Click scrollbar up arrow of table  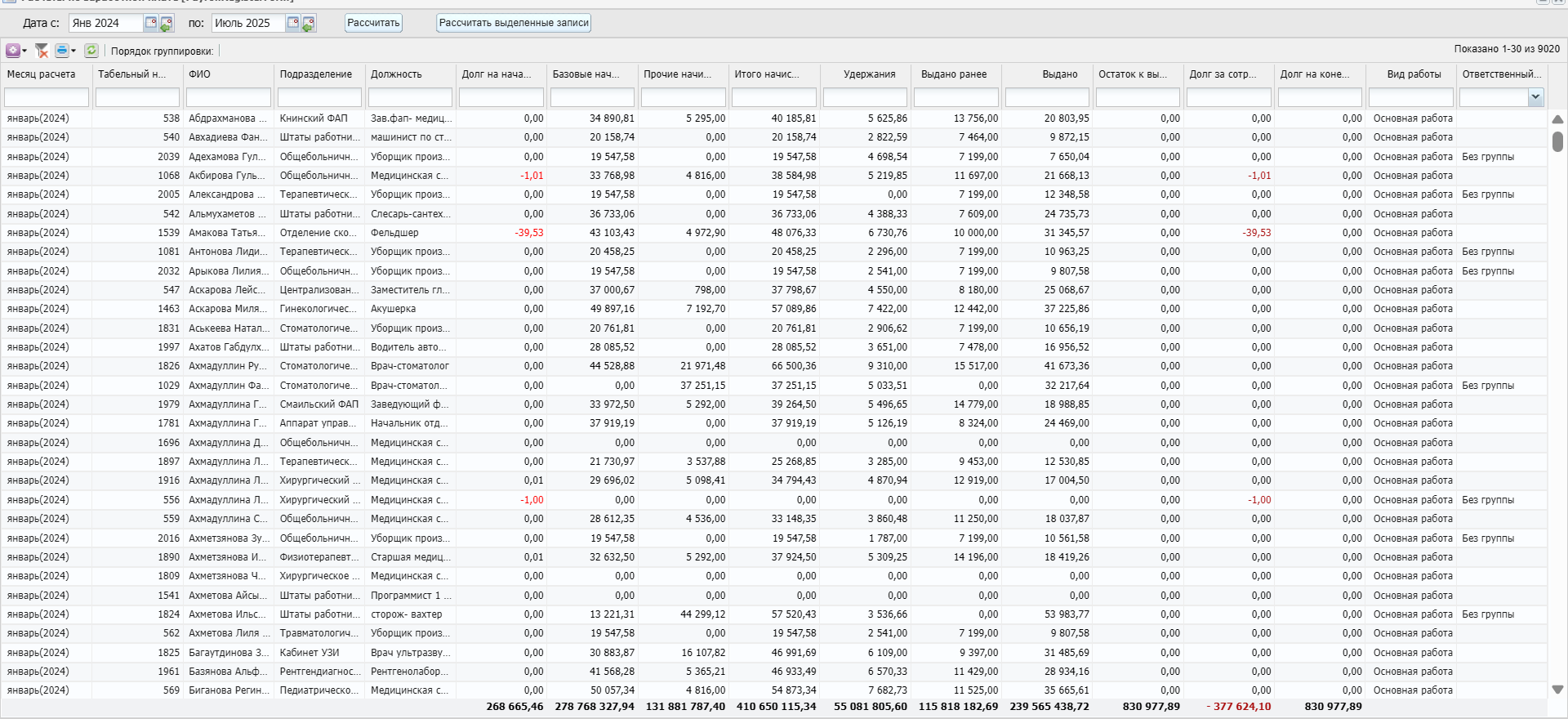click(1557, 119)
